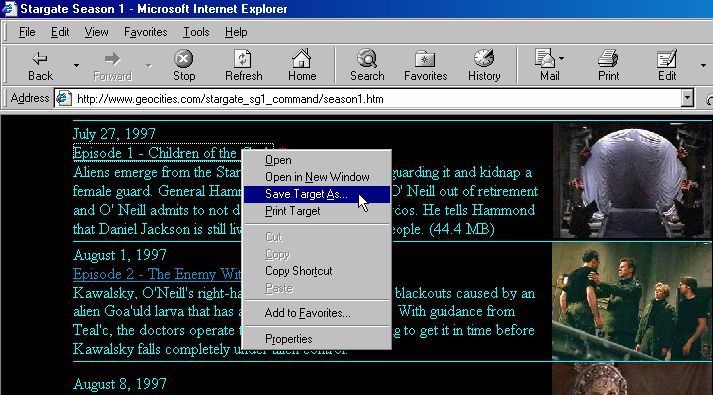Click the SG-1 team episode thumbnail
Screen dimensions: 713x395
632,301
